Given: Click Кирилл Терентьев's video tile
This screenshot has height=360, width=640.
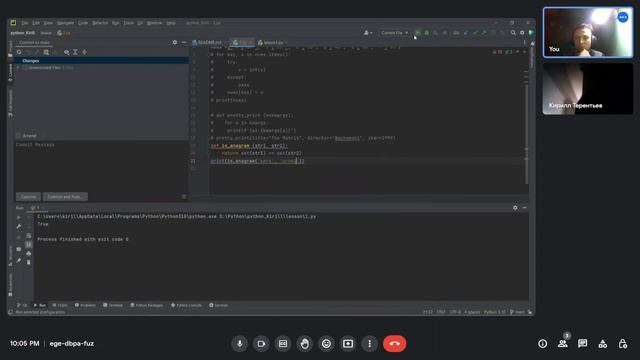Looking at the screenshot, I should click(588, 89).
